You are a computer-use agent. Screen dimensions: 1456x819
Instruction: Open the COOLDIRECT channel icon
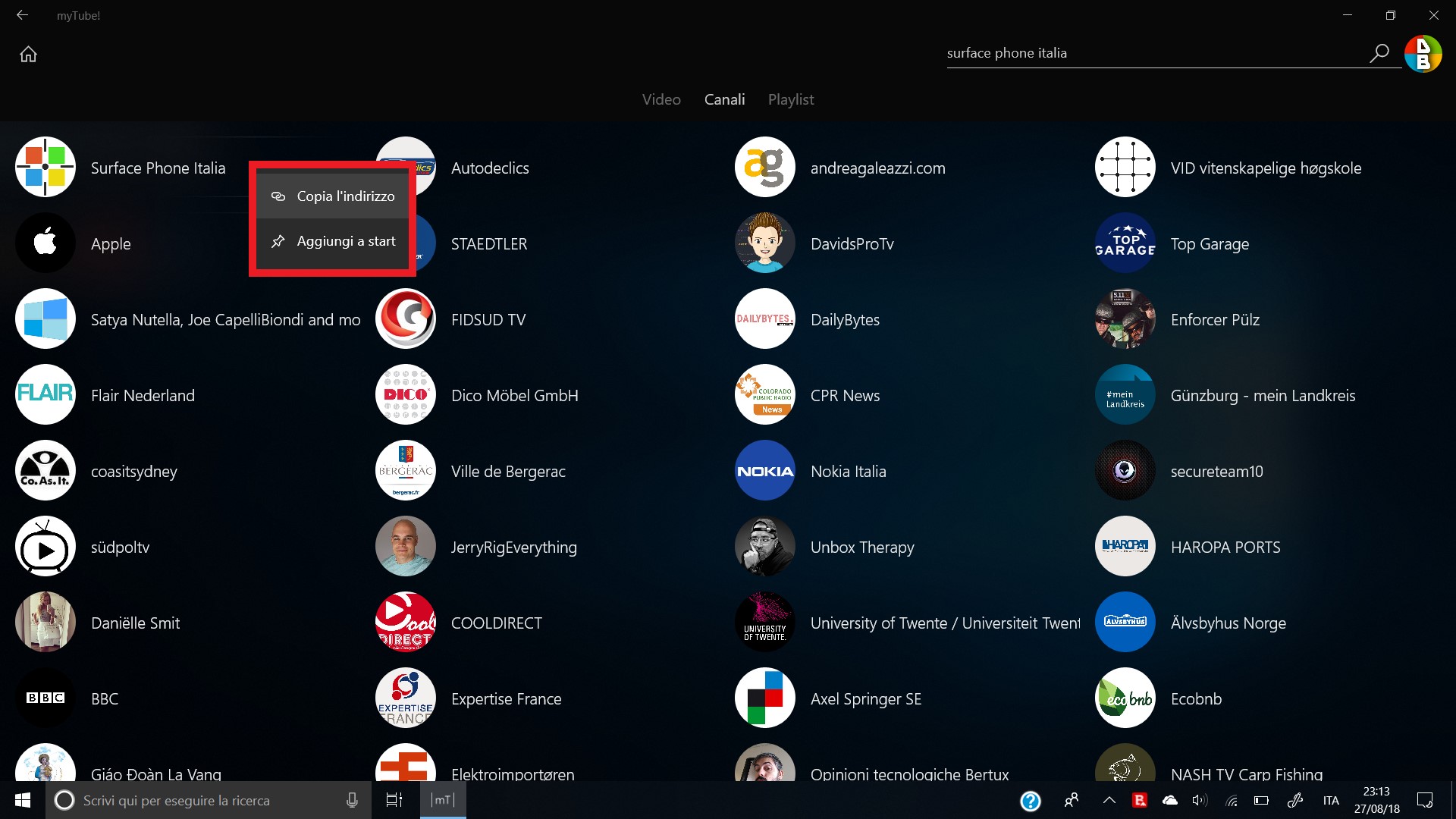pyautogui.click(x=406, y=622)
